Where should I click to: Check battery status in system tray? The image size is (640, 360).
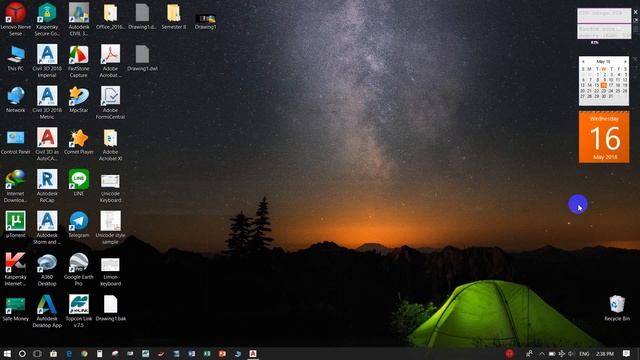coord(552,353)
